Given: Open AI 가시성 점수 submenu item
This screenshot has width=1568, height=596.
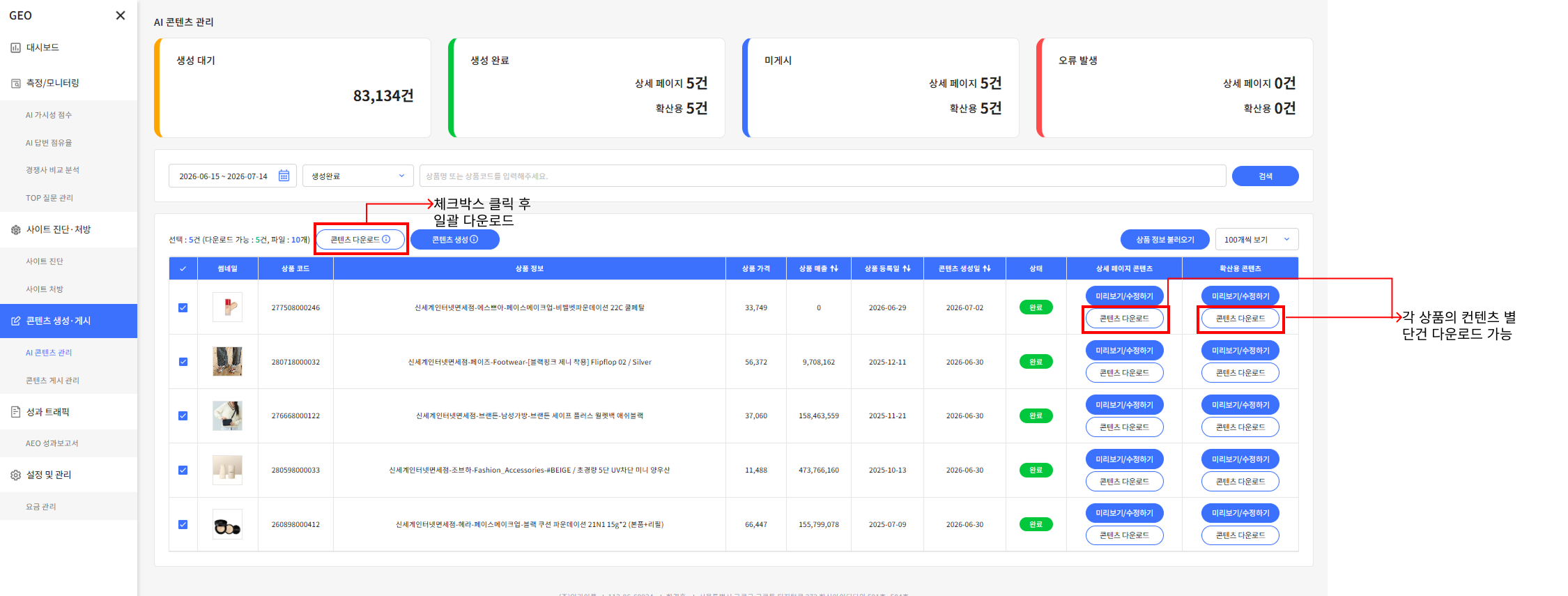Looking at the screenshot, I should 49,115.
